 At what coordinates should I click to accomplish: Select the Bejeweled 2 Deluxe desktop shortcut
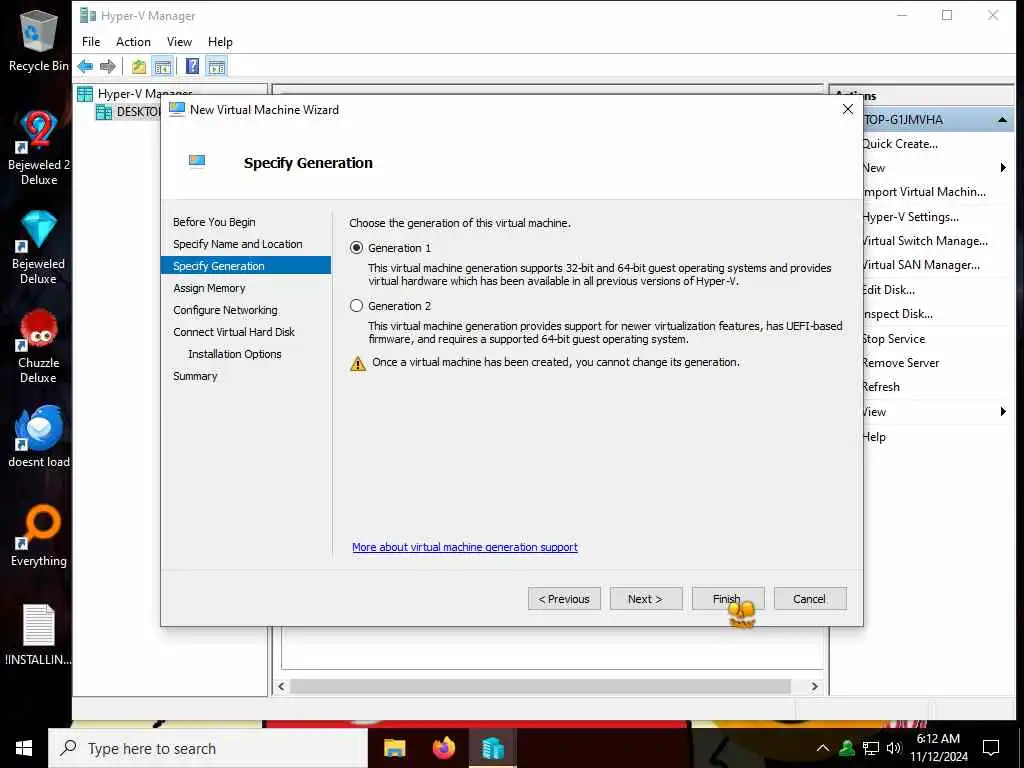[x=39, y=148]
